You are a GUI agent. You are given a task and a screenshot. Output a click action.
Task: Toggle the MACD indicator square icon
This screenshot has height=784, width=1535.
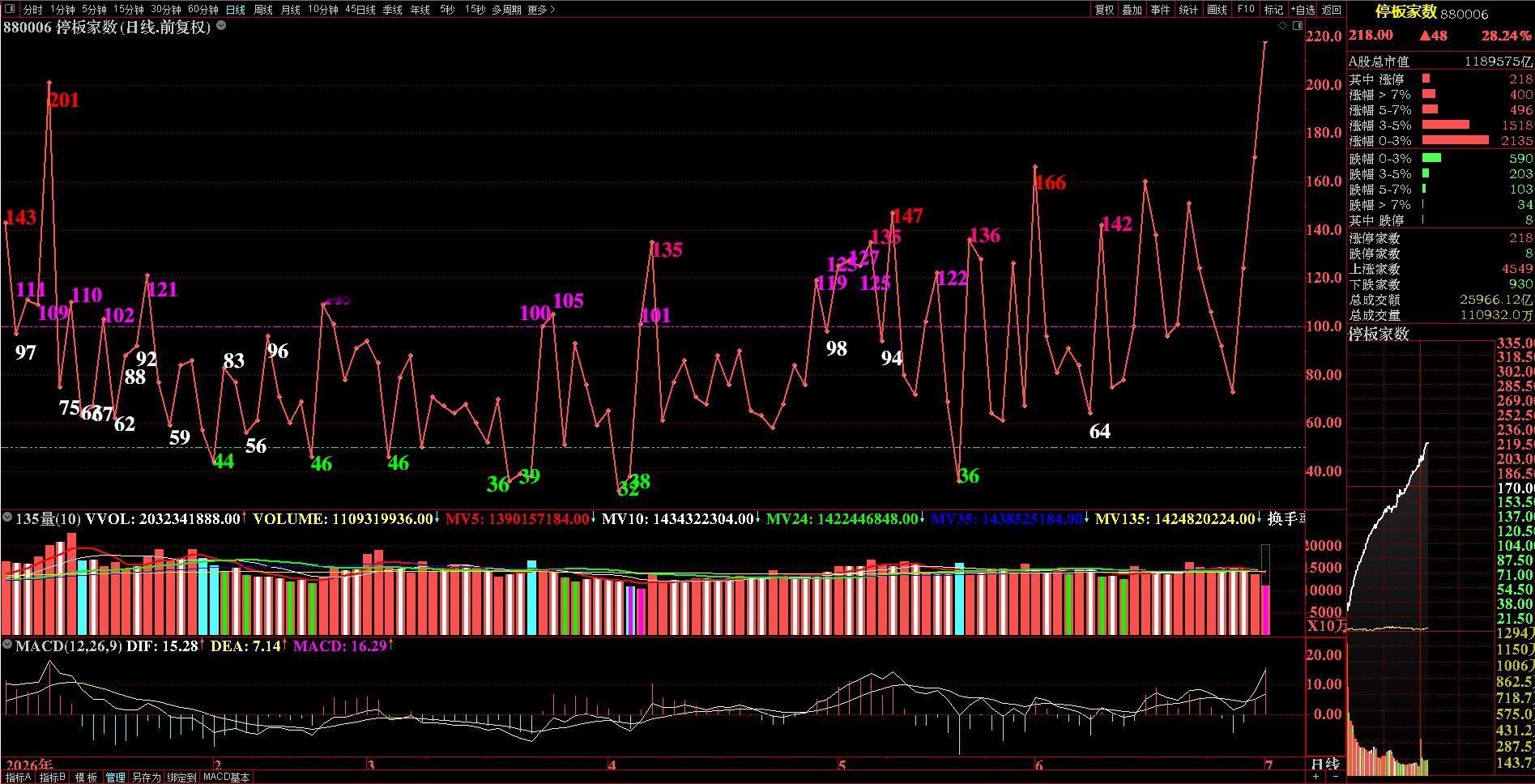(7, 646)
